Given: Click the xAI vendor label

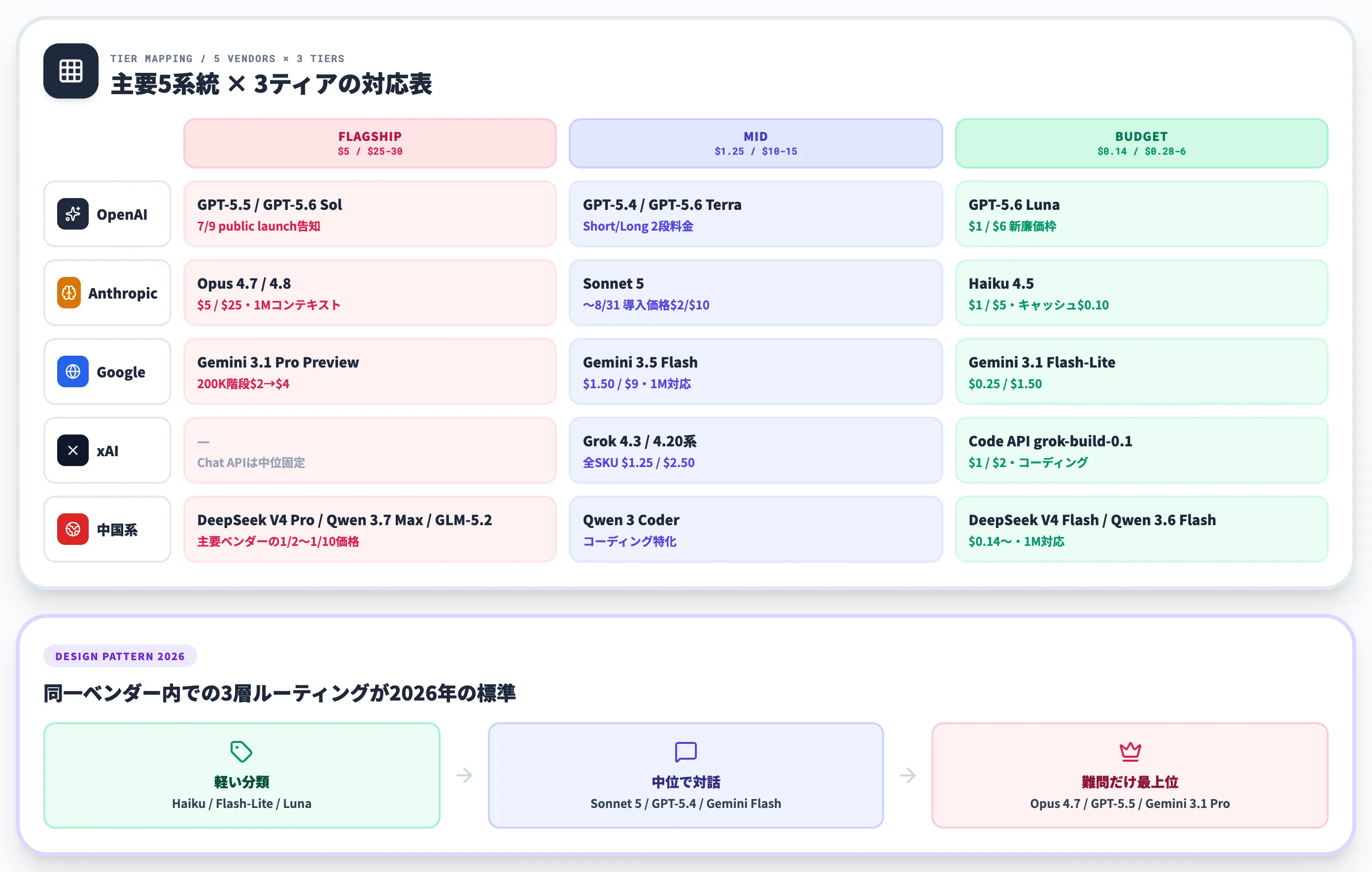Looking at the screenshot, I should [107, 450].
